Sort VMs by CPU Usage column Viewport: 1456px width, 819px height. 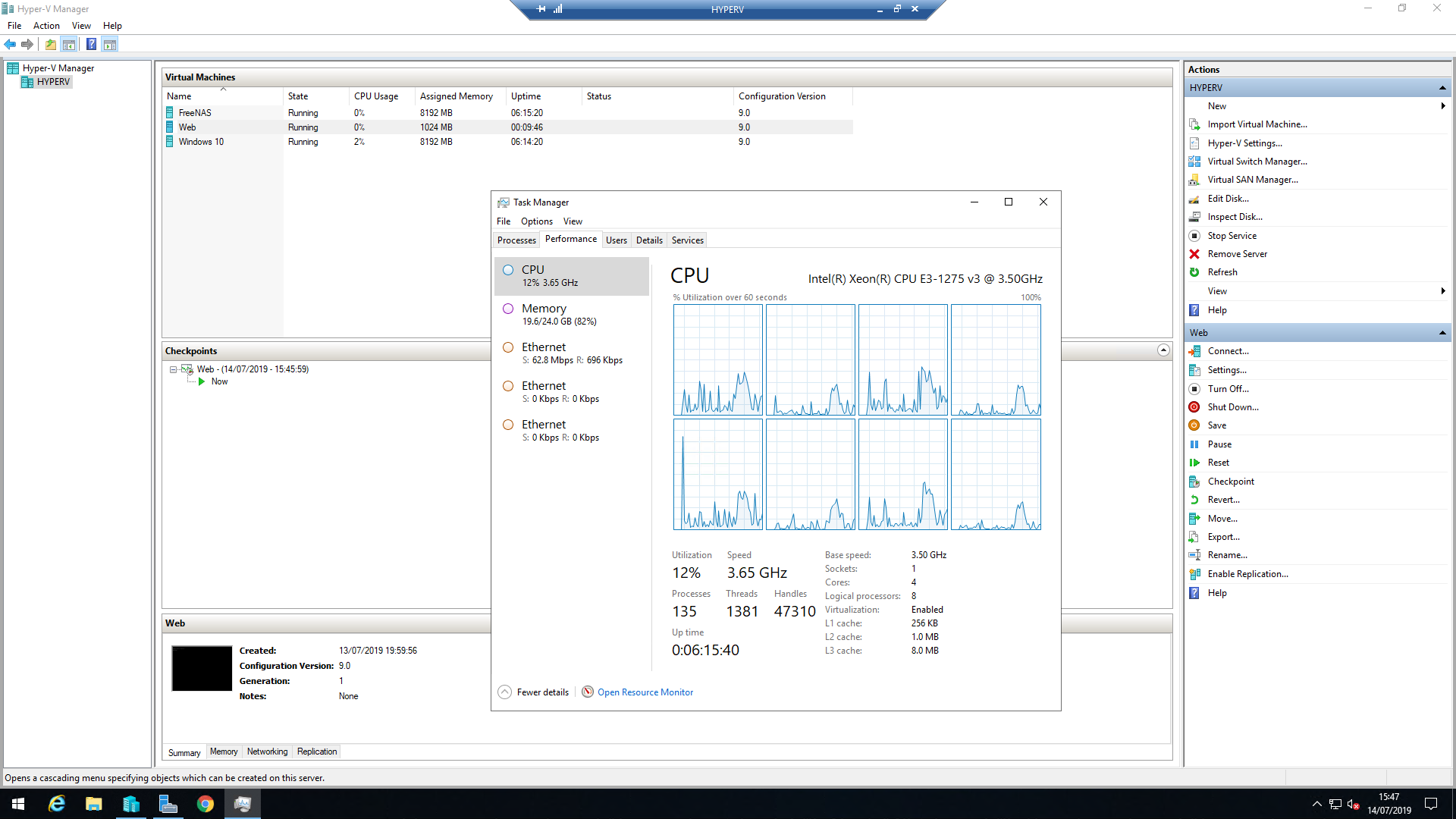pos(382,96)
